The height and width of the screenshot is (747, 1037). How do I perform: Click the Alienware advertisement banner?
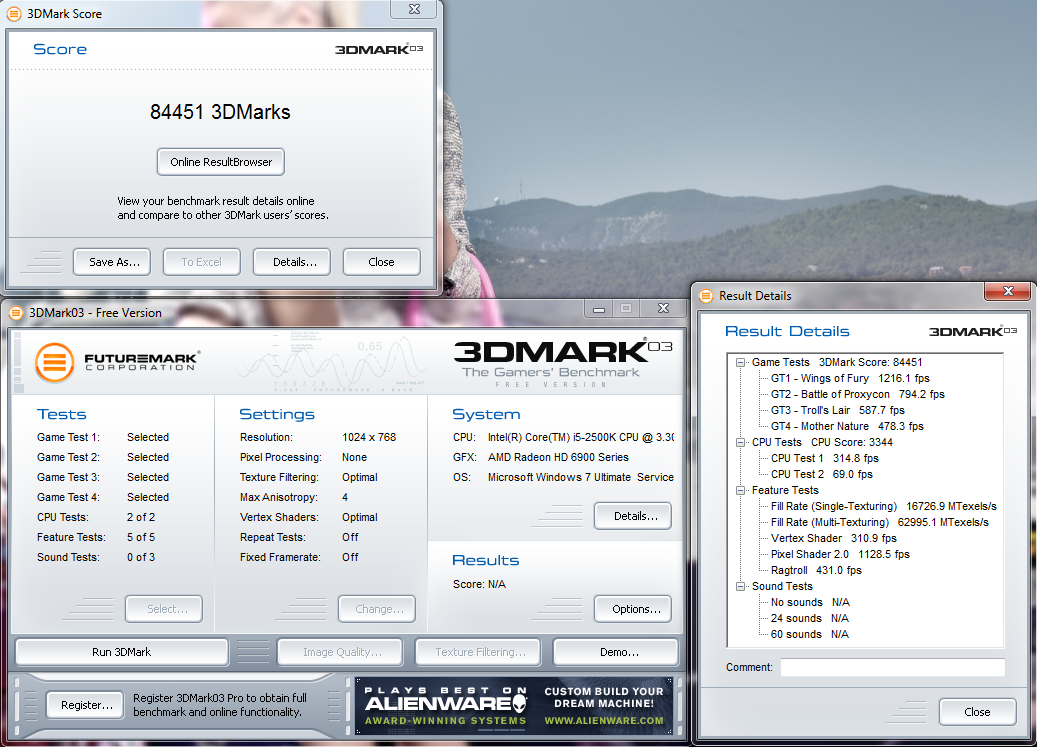coord(514,705)
